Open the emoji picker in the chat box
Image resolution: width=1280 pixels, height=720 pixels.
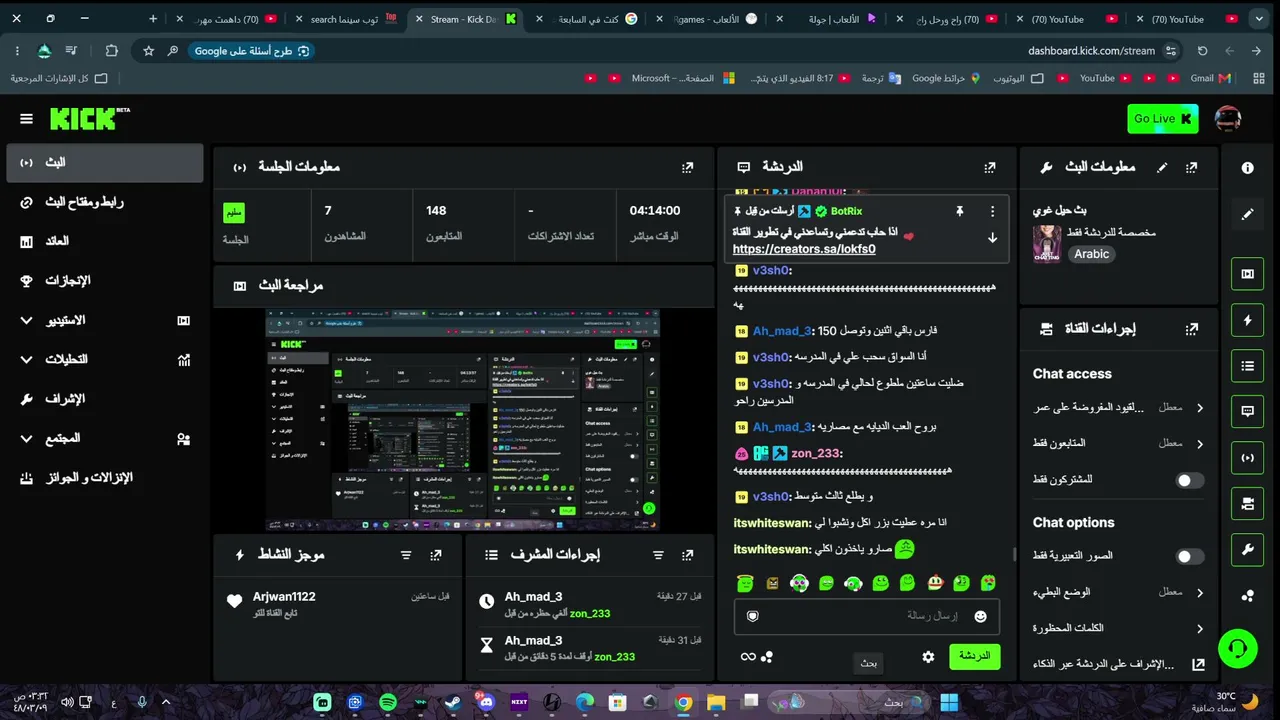tap(981, 616)
